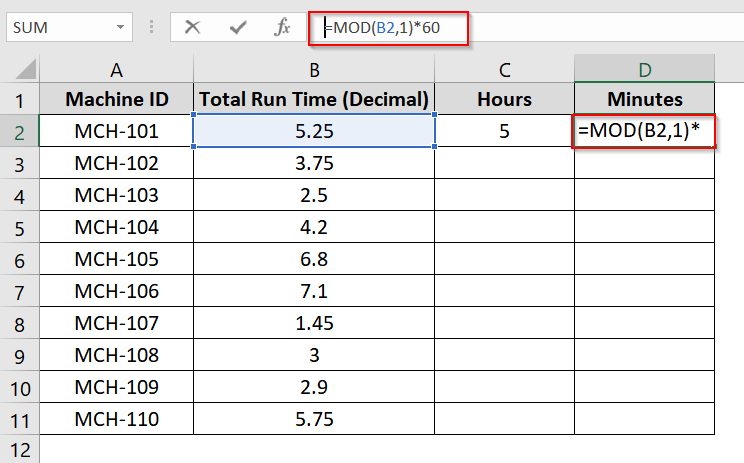
Task: Select cell with value 7.1
Action: pos(314,291)
